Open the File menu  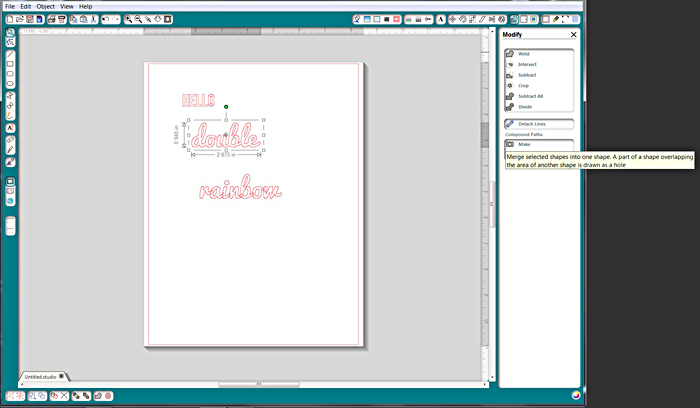[9, 6]
